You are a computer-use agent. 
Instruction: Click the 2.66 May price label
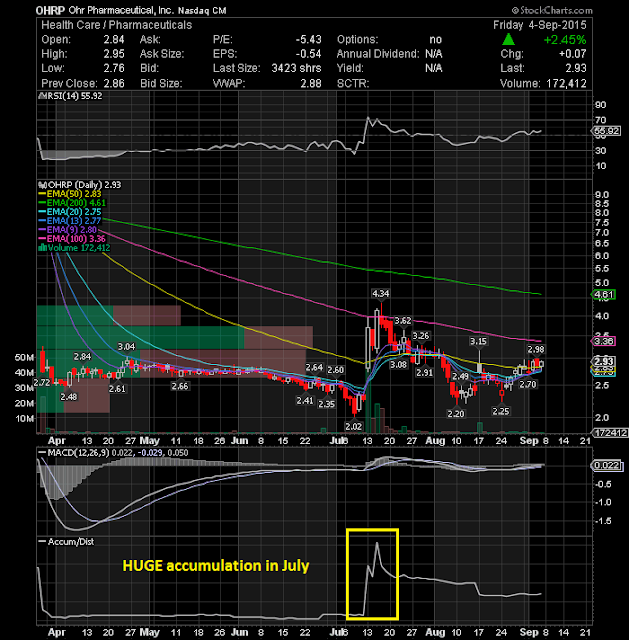click(180, 386)
